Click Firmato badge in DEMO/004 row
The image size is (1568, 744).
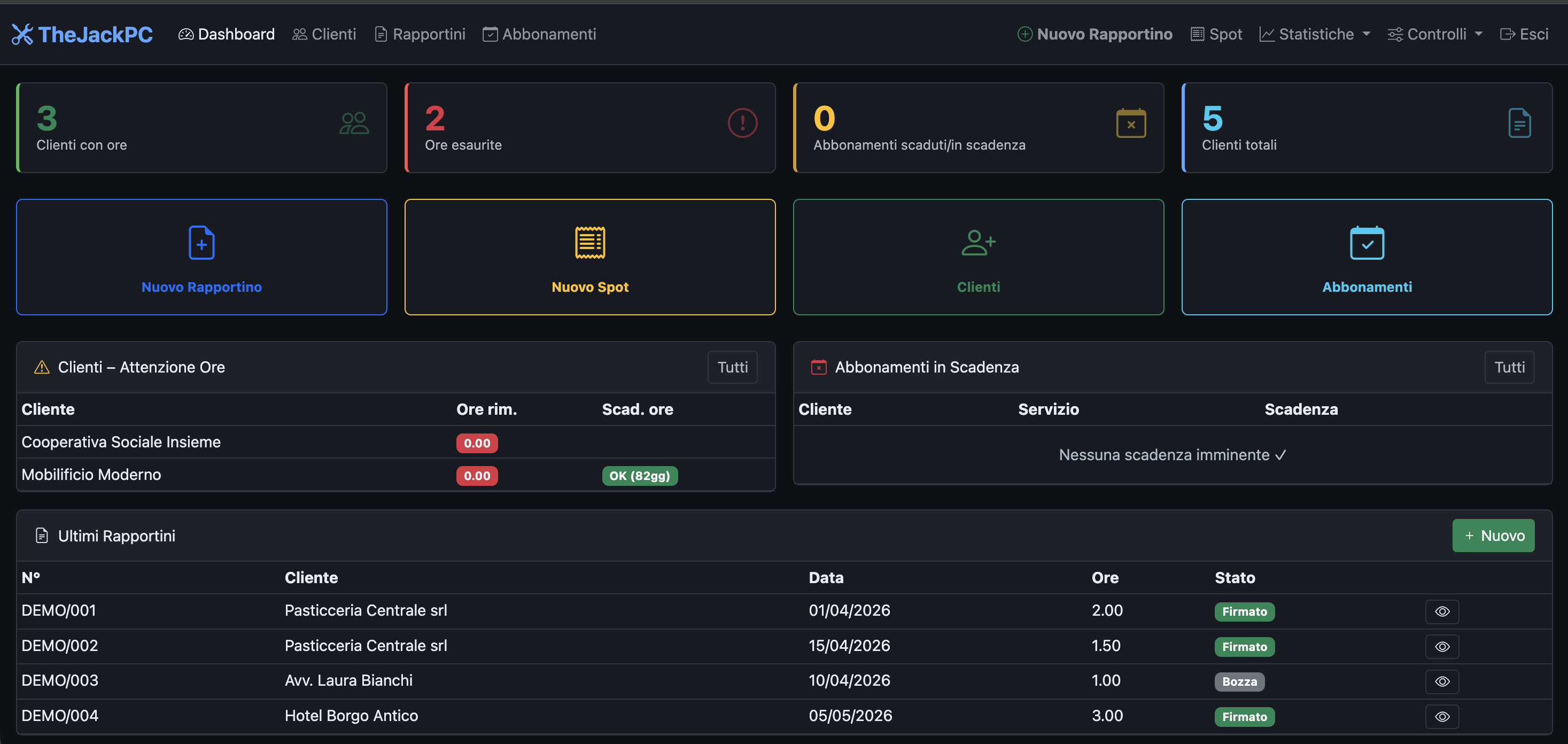click(x=1245, y=717)
